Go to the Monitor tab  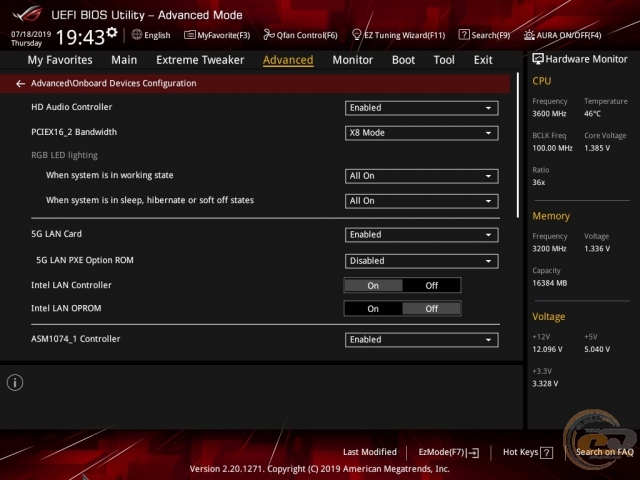coord(353,60)
